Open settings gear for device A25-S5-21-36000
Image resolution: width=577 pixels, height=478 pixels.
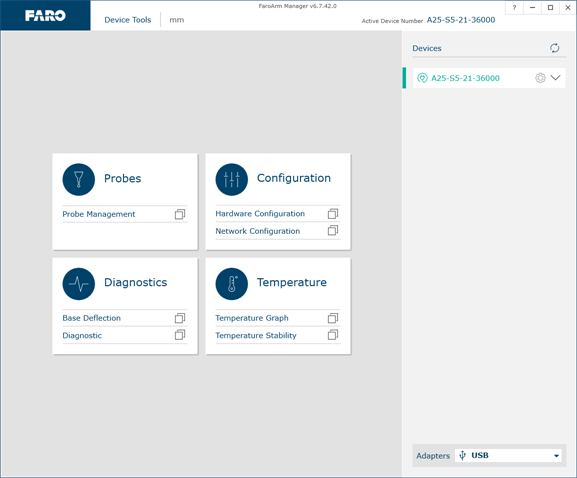pos(540,78)
